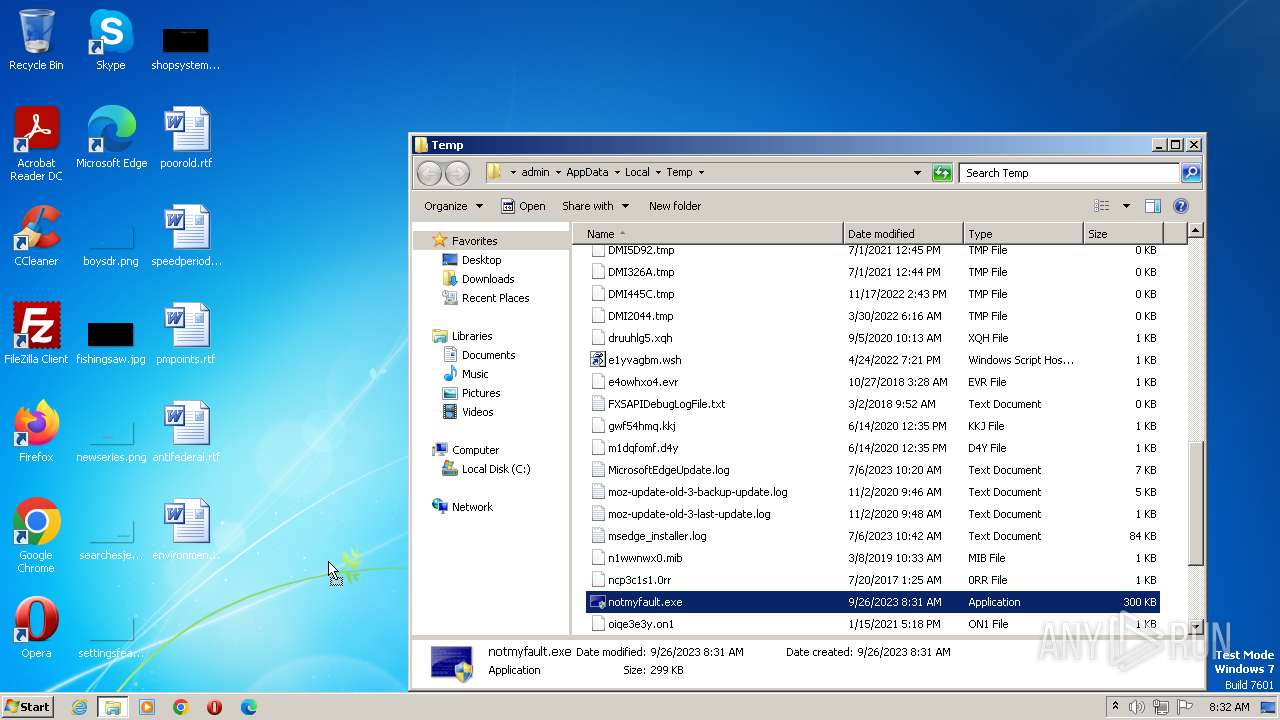The height and width of the screenshot is (720, 1280).
Task: Click New folder in toolbar
Action: pos(675,206)
